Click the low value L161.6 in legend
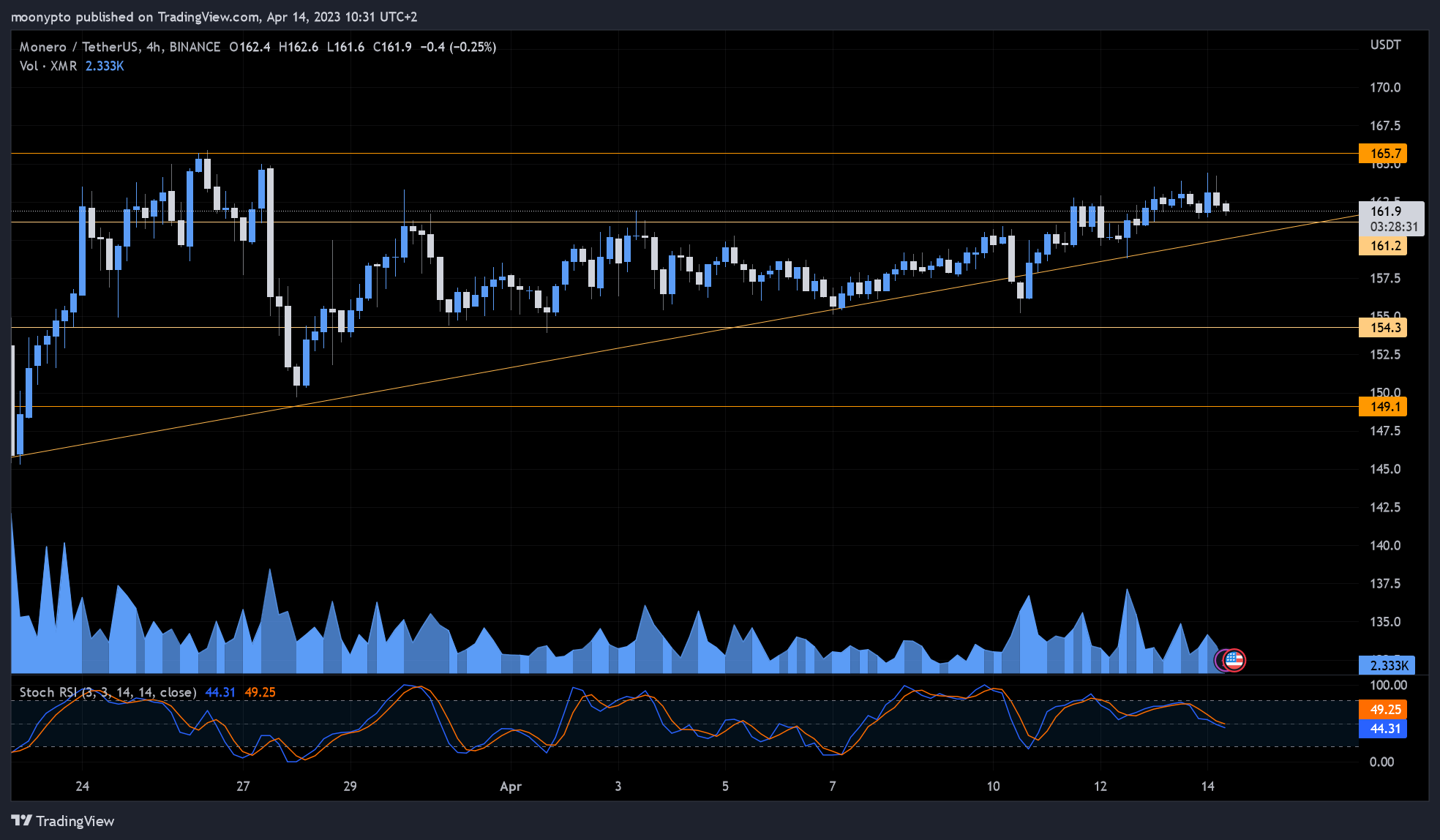The image size is (1440, 840). click(345, 47)
